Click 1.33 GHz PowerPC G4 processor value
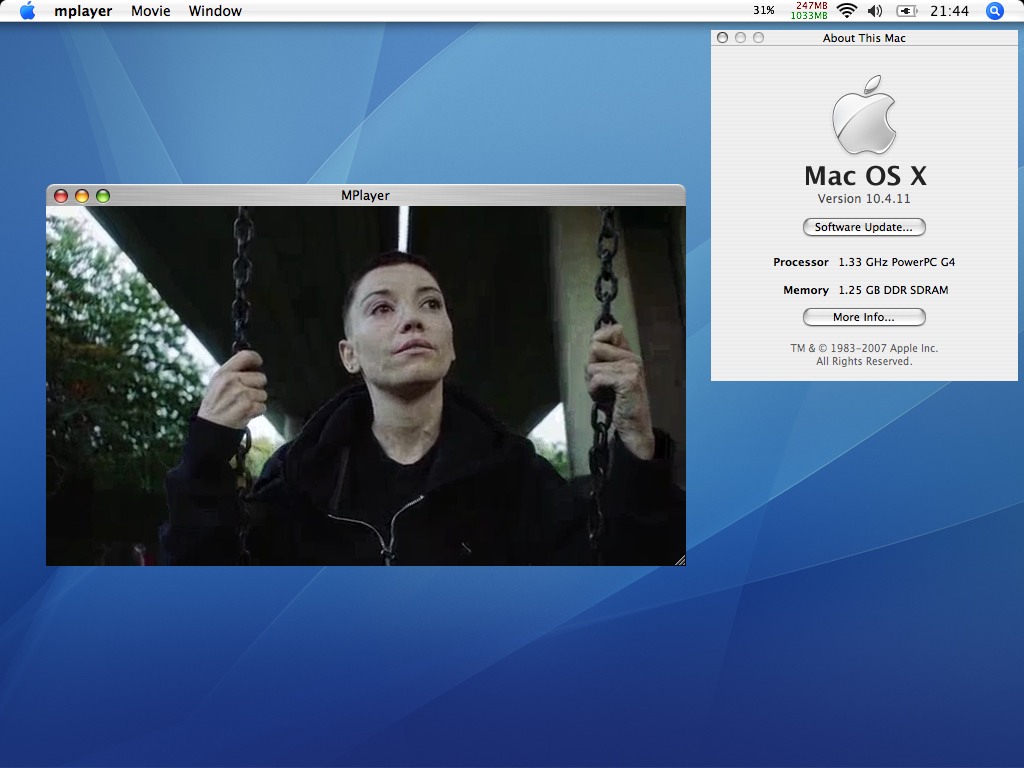The image size is (1024, 768). point(897,262)
